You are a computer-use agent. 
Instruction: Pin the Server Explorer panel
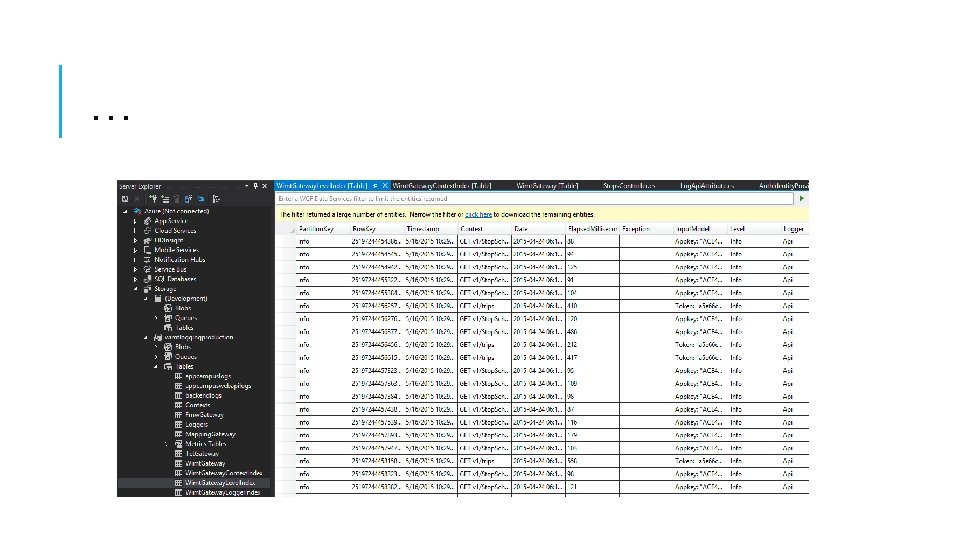256,186
